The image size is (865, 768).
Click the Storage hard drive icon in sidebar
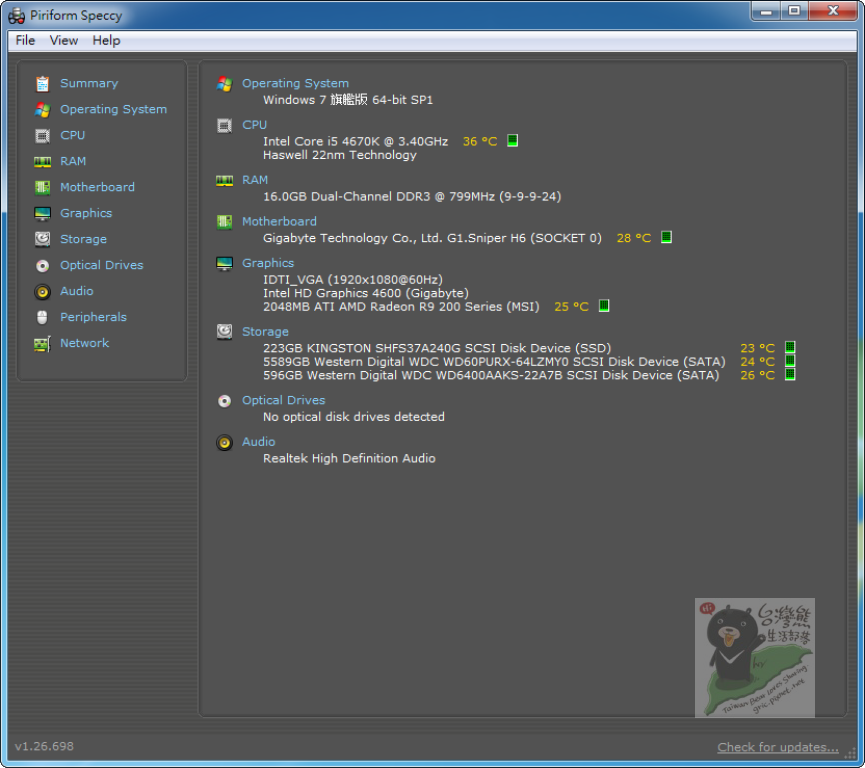point(42,239)
